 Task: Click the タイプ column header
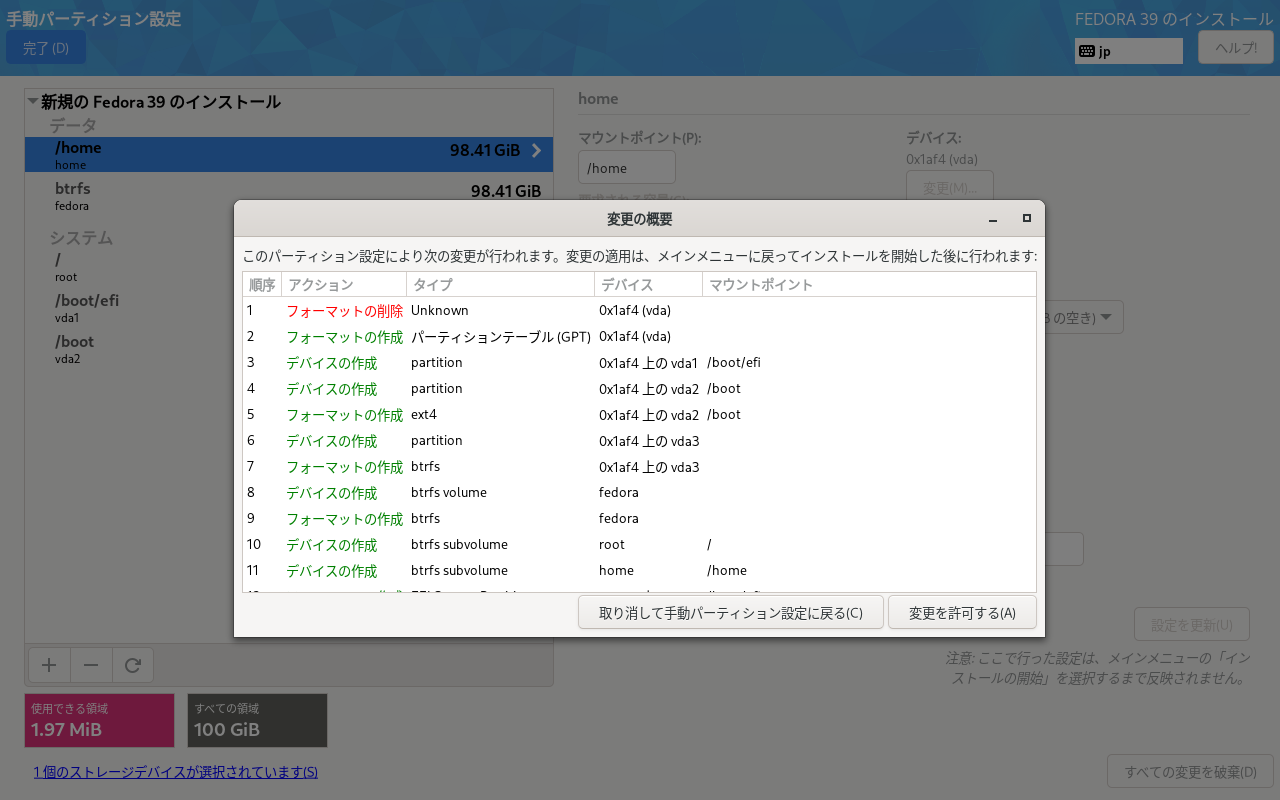[500, 285]
